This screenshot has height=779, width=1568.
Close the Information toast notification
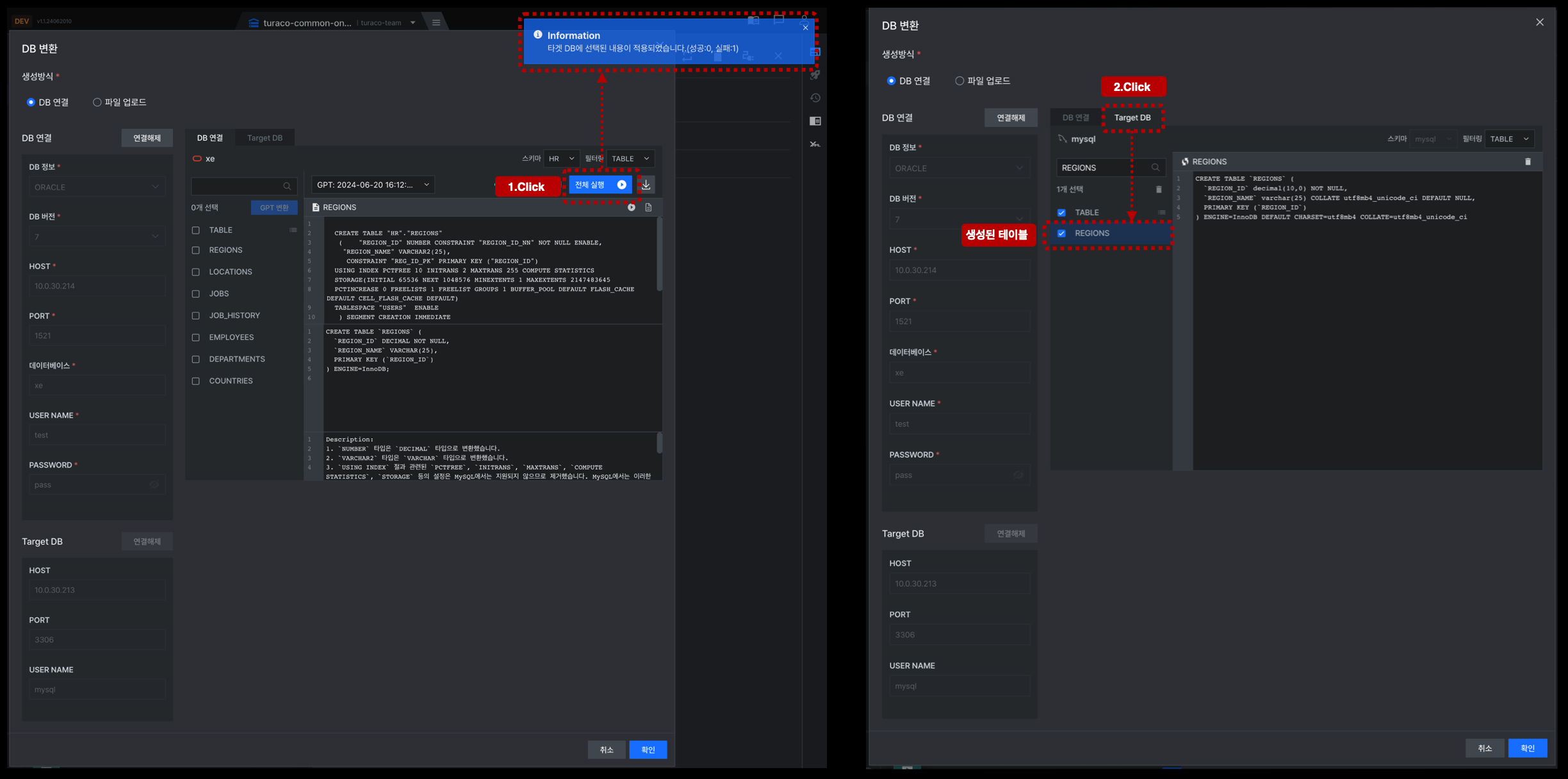tap(805, 28)
